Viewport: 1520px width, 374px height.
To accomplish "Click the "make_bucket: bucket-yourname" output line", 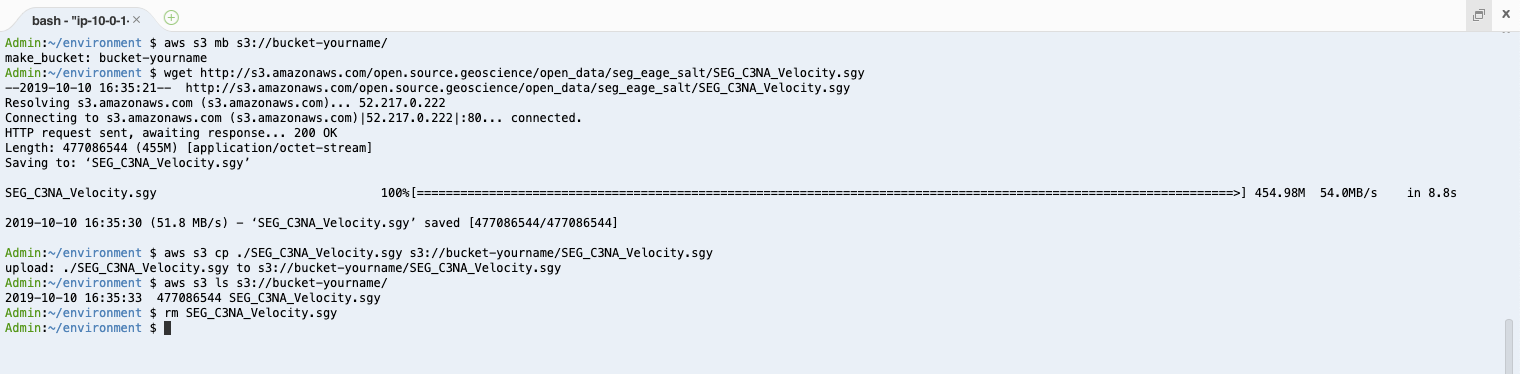I will coord(105,58).
